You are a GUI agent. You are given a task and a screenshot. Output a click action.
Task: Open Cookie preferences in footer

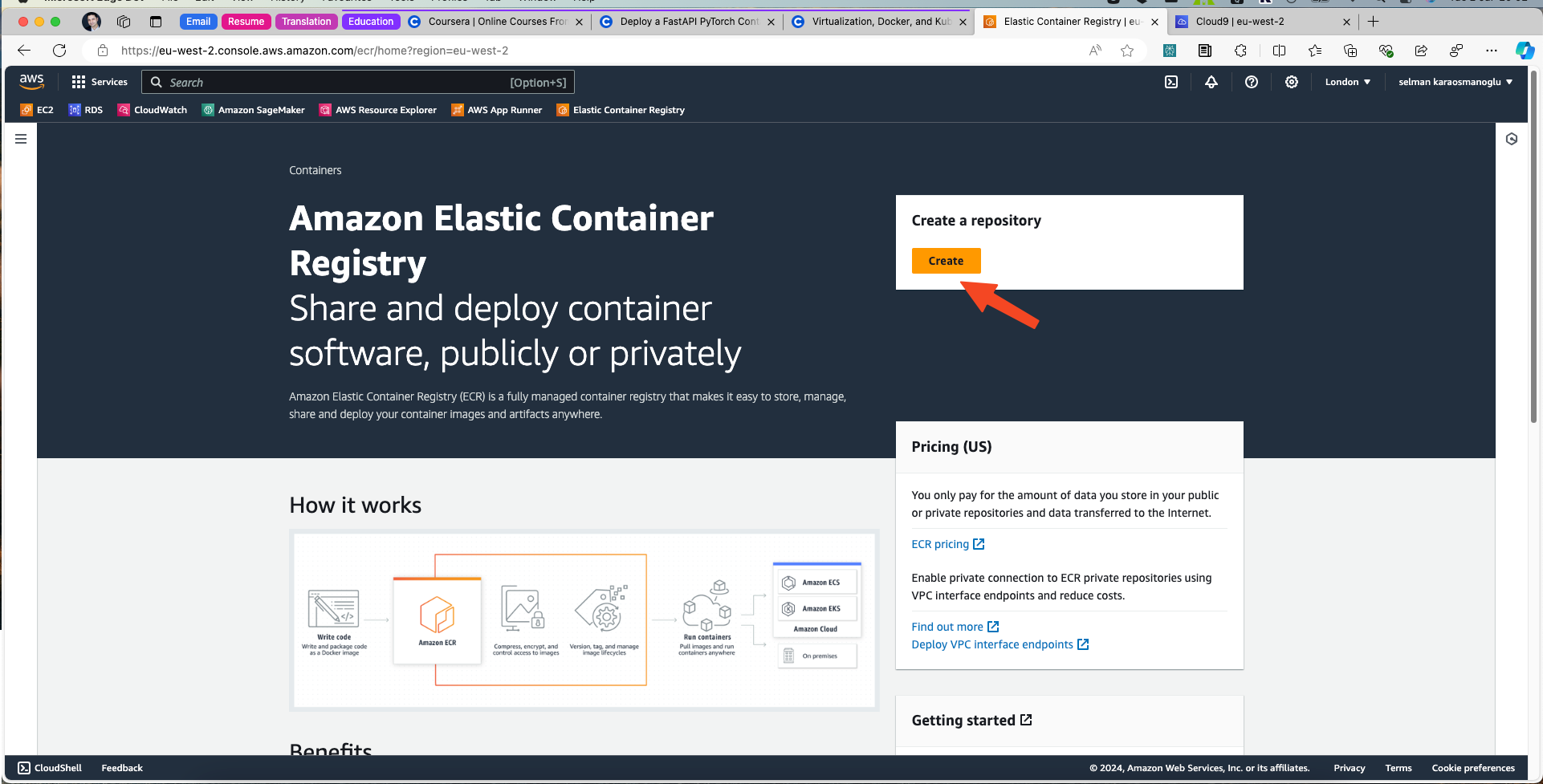(x=1473, y=768)
